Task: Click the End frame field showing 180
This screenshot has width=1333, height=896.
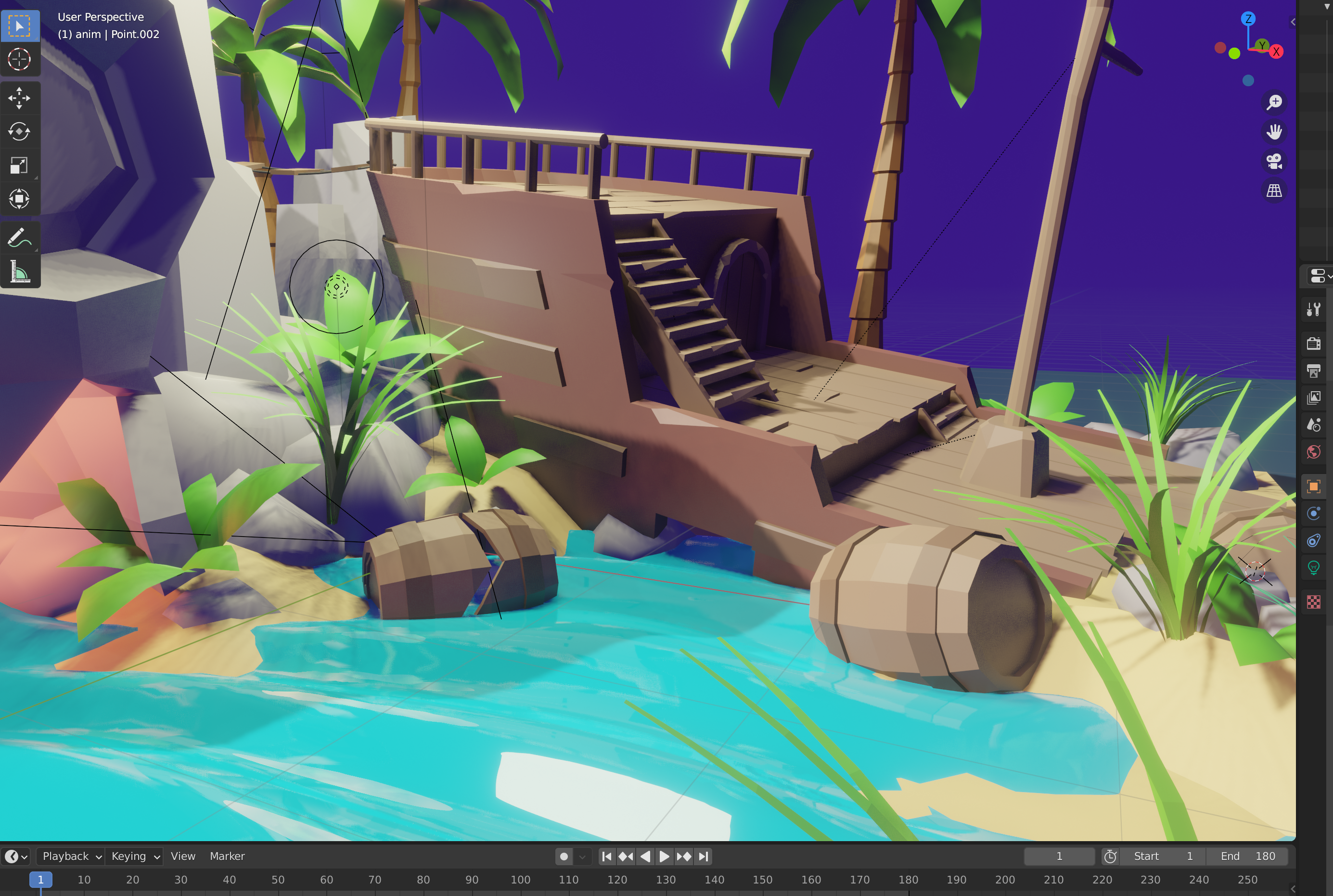Action: 1248,856
